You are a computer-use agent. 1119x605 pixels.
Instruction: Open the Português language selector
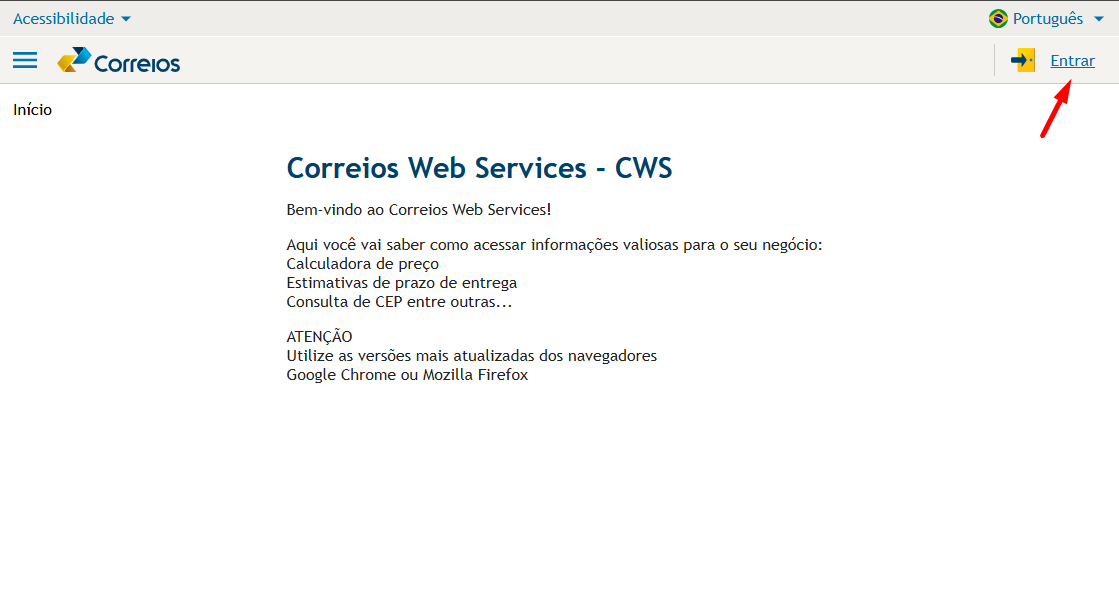[1047, 19]
